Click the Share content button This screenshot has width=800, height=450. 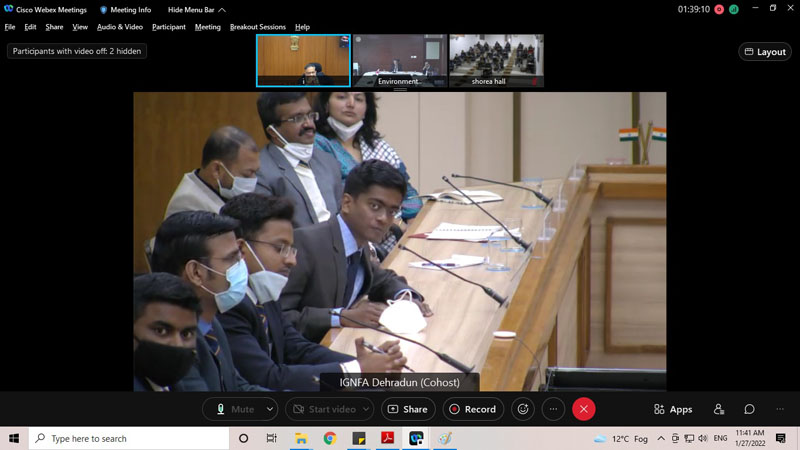click(408, 409)
